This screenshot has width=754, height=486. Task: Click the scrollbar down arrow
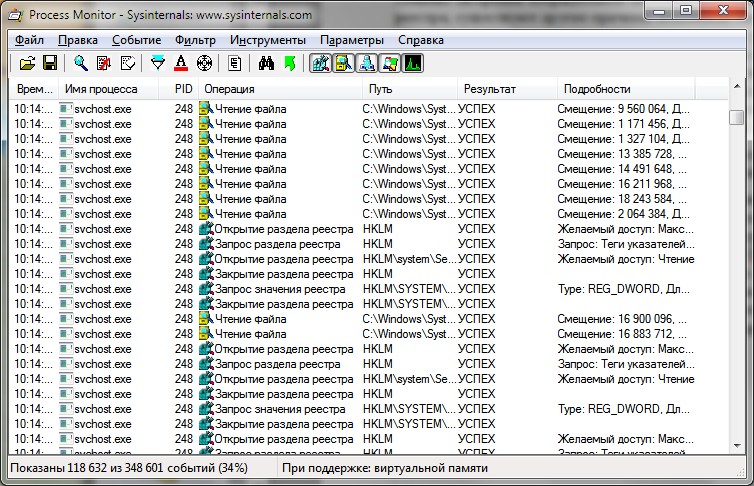(737, 446)
